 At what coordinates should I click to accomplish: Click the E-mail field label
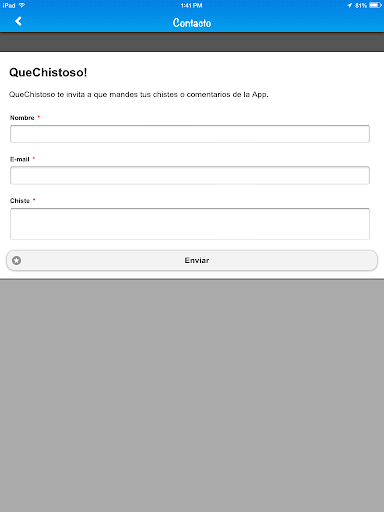(20, 159)
